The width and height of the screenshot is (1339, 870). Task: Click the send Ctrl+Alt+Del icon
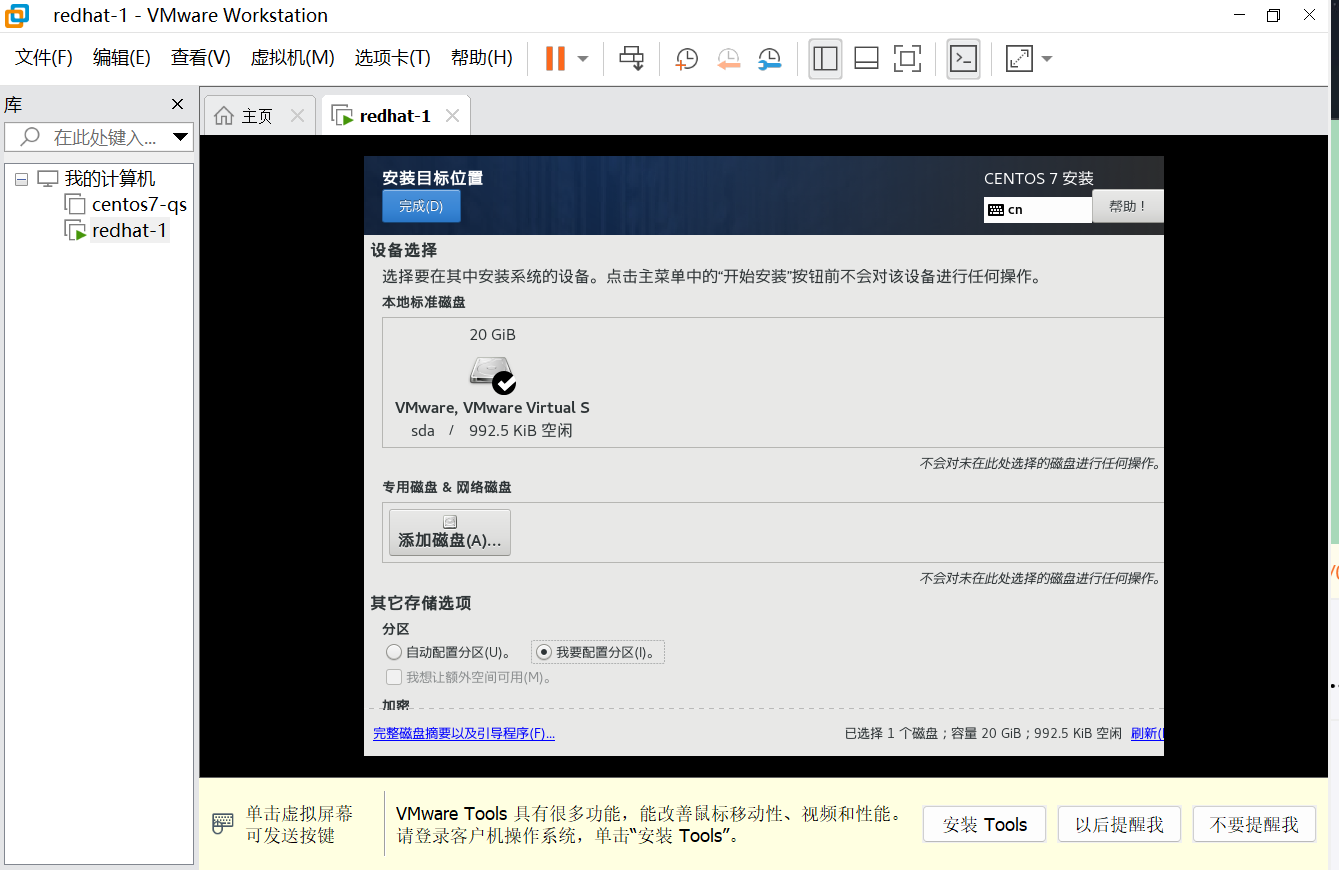pyautogui.click(x=631, y=59)
